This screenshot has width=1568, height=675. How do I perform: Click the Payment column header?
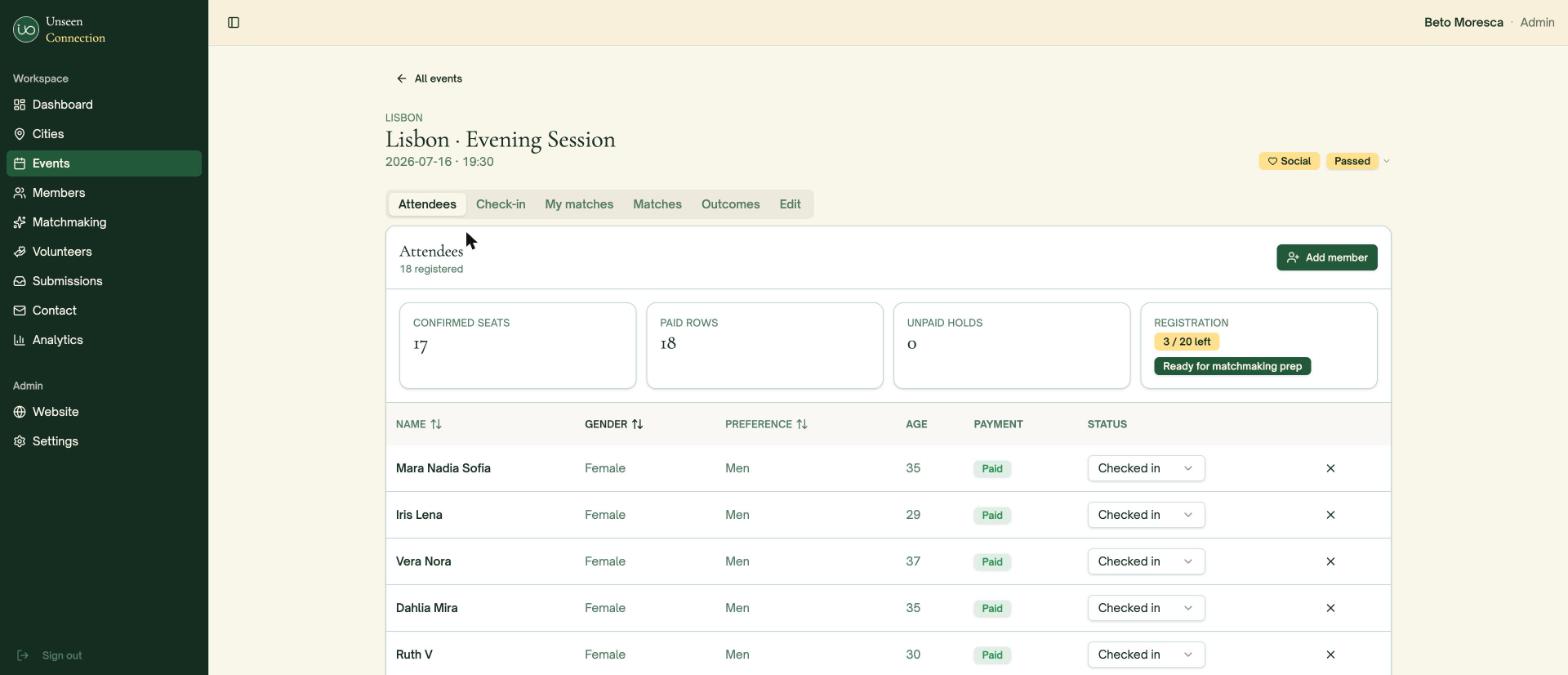pos(998,424)
